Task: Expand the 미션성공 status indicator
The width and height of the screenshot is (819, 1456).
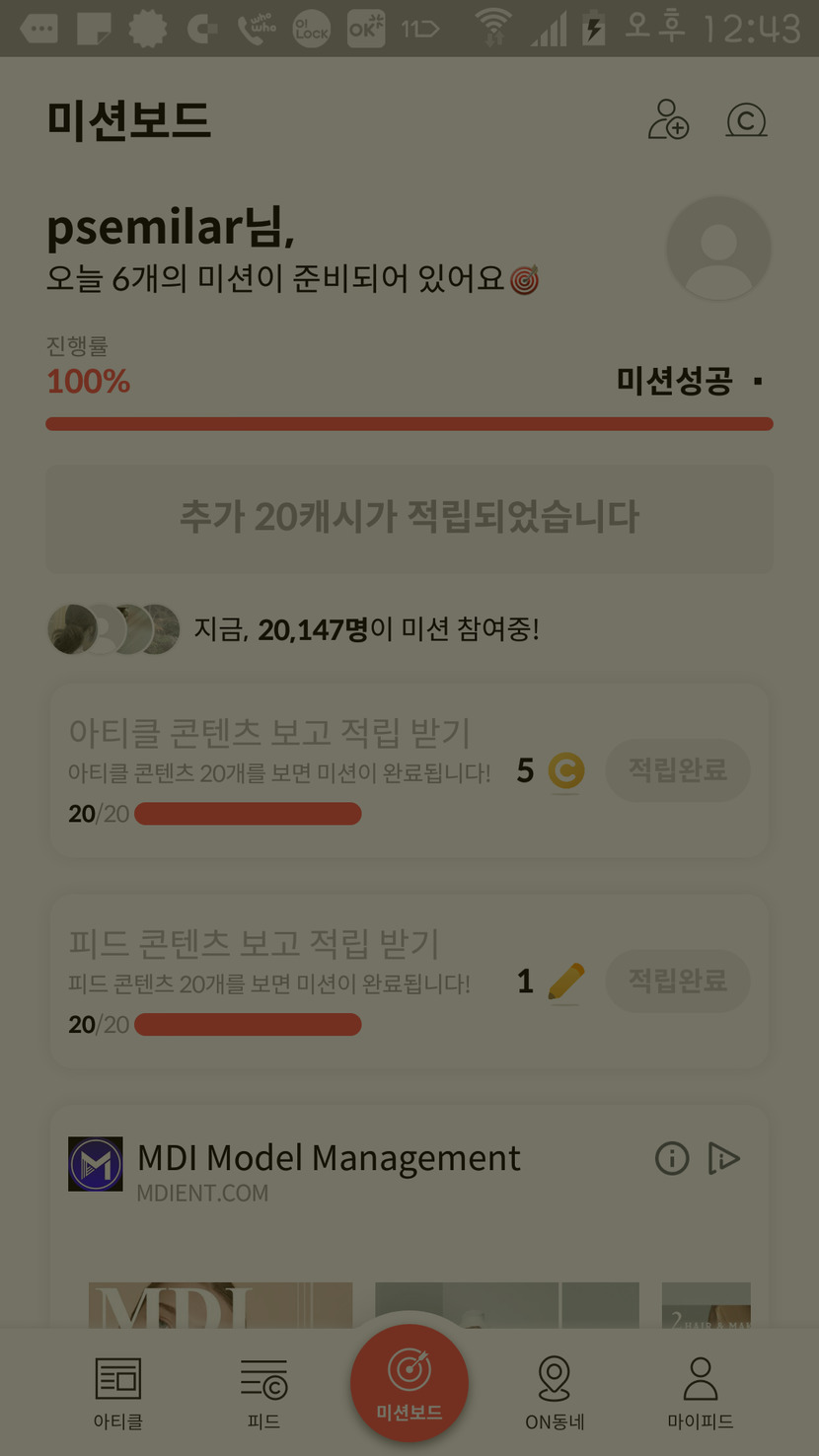Action: click(758, 381)
